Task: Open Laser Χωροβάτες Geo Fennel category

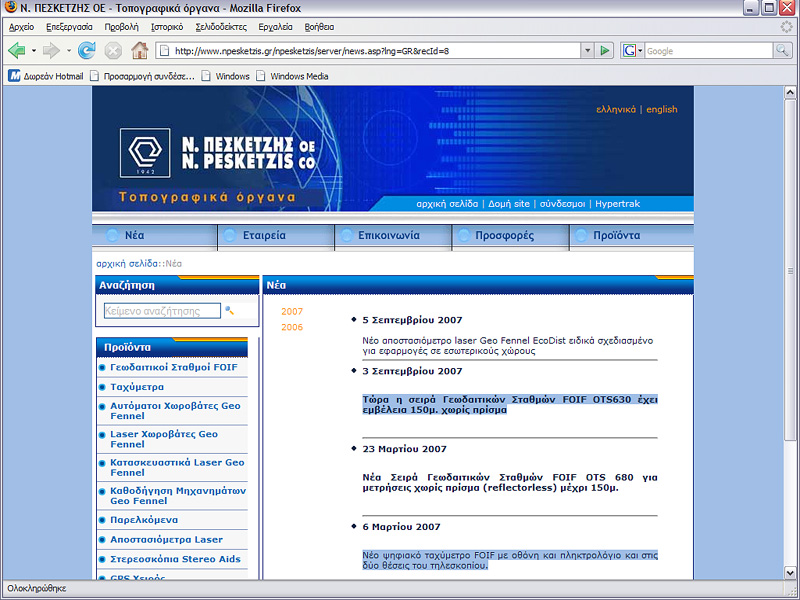Action: point(164,439)
